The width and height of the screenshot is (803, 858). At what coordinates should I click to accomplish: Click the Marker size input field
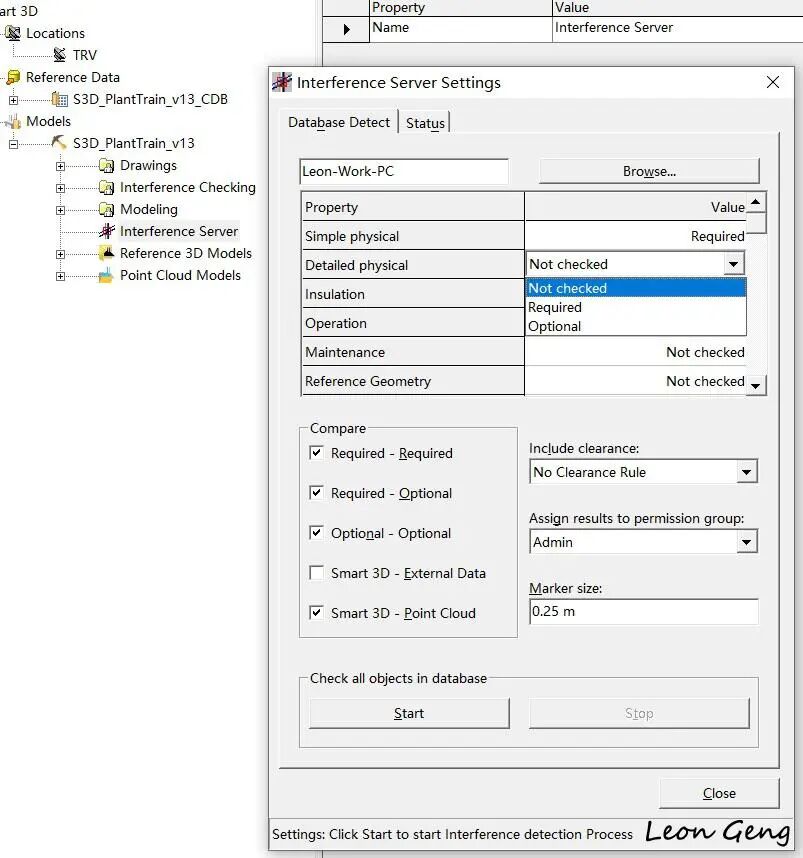click(x=644, y=612)
